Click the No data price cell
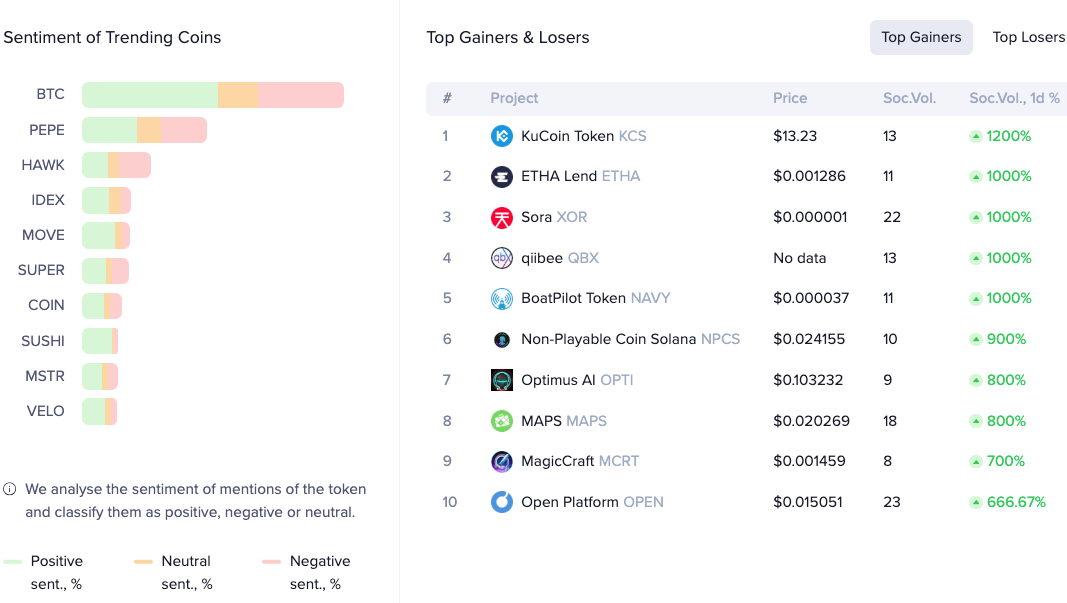The width and height of the screenshot is (1067, 603). [800, 258]
